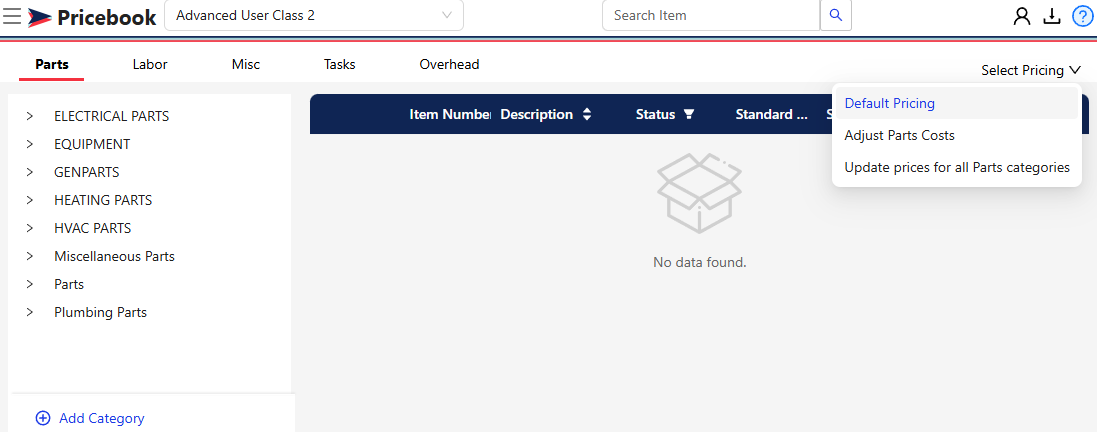Switch to the Overhead tab
The height and width of the screenshot is (445, 1097).
[x=449, y=64]
